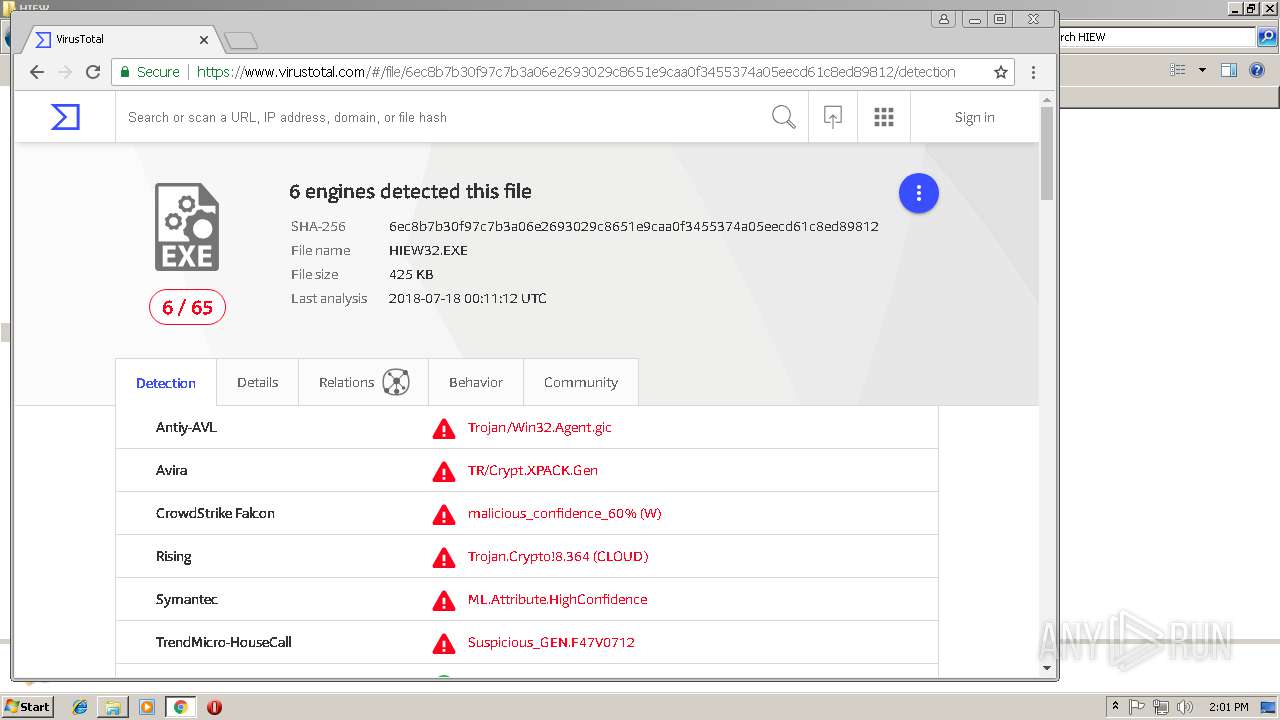
Task: Click the Relations graph icon
Action: tap(396, 382)
